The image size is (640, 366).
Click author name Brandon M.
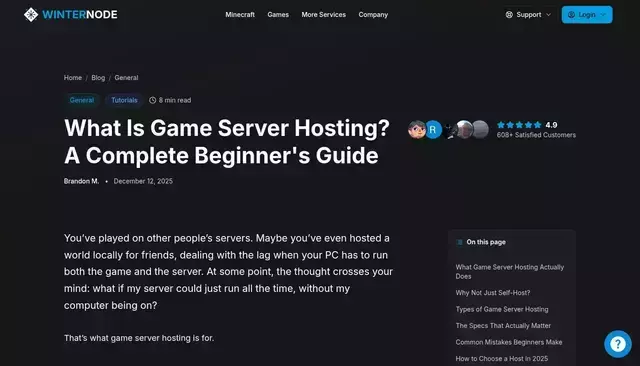pyautogui.click(x=81, y=181)
